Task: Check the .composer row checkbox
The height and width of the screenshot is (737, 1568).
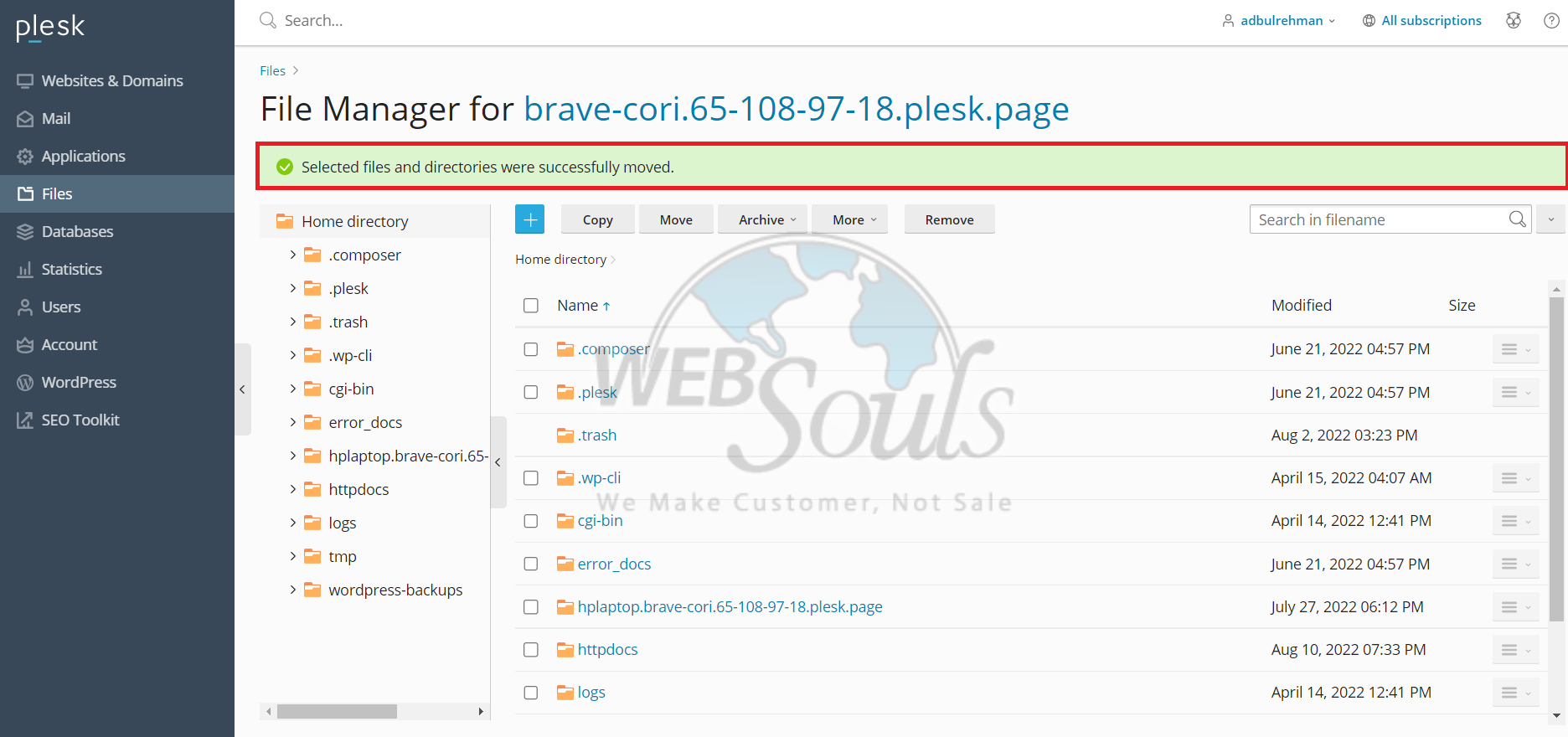Action: point(531,349)
